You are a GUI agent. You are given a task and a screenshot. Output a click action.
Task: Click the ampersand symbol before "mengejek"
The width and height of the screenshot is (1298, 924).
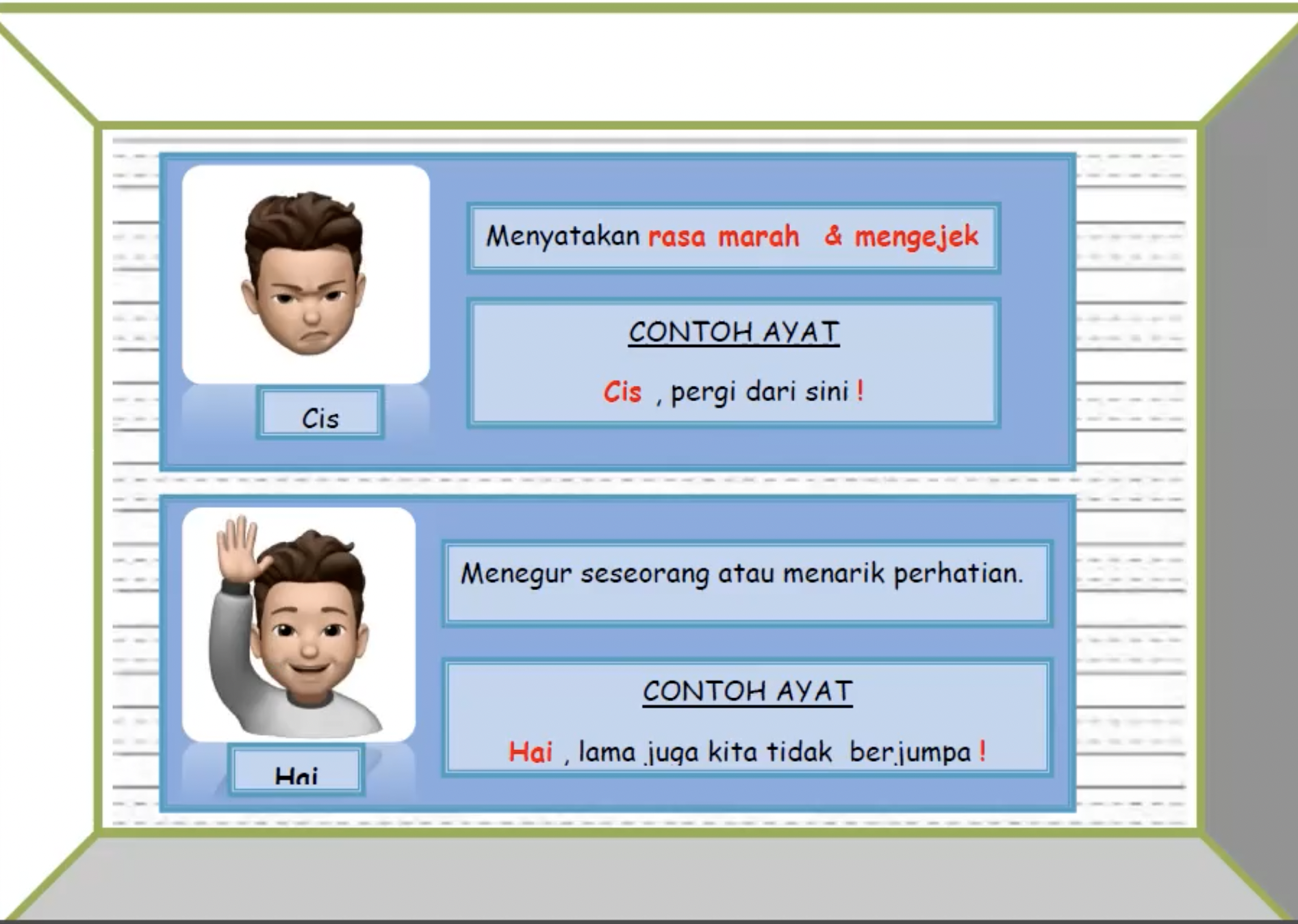[832, 235]
